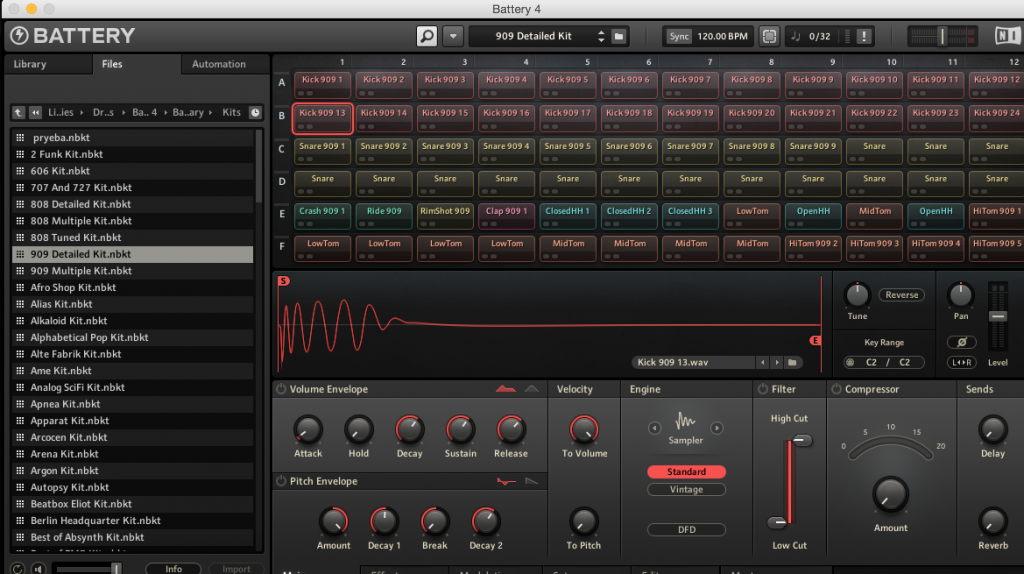The height and width of the screenshot is (574, 1024).
Task: Select the Kick 909 13 cell
Action: [x=323, y=118]
